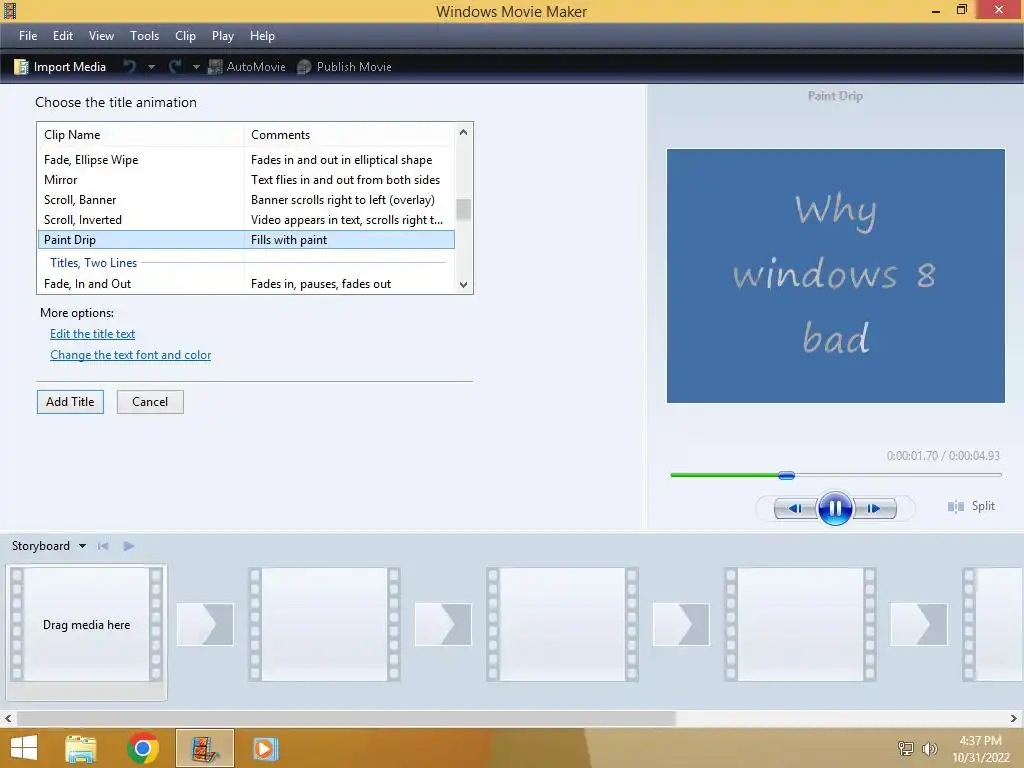
Task: Select the Mirror title animation
Action: point(247,180)
